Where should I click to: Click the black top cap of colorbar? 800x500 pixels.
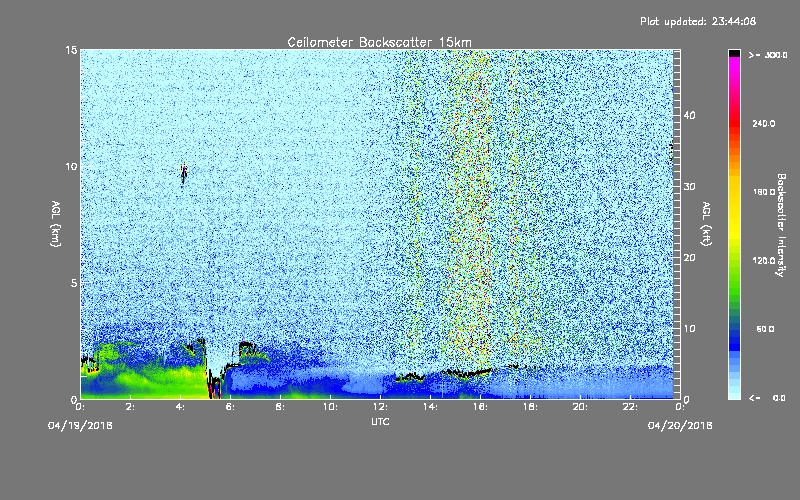[x=734, y=53]
